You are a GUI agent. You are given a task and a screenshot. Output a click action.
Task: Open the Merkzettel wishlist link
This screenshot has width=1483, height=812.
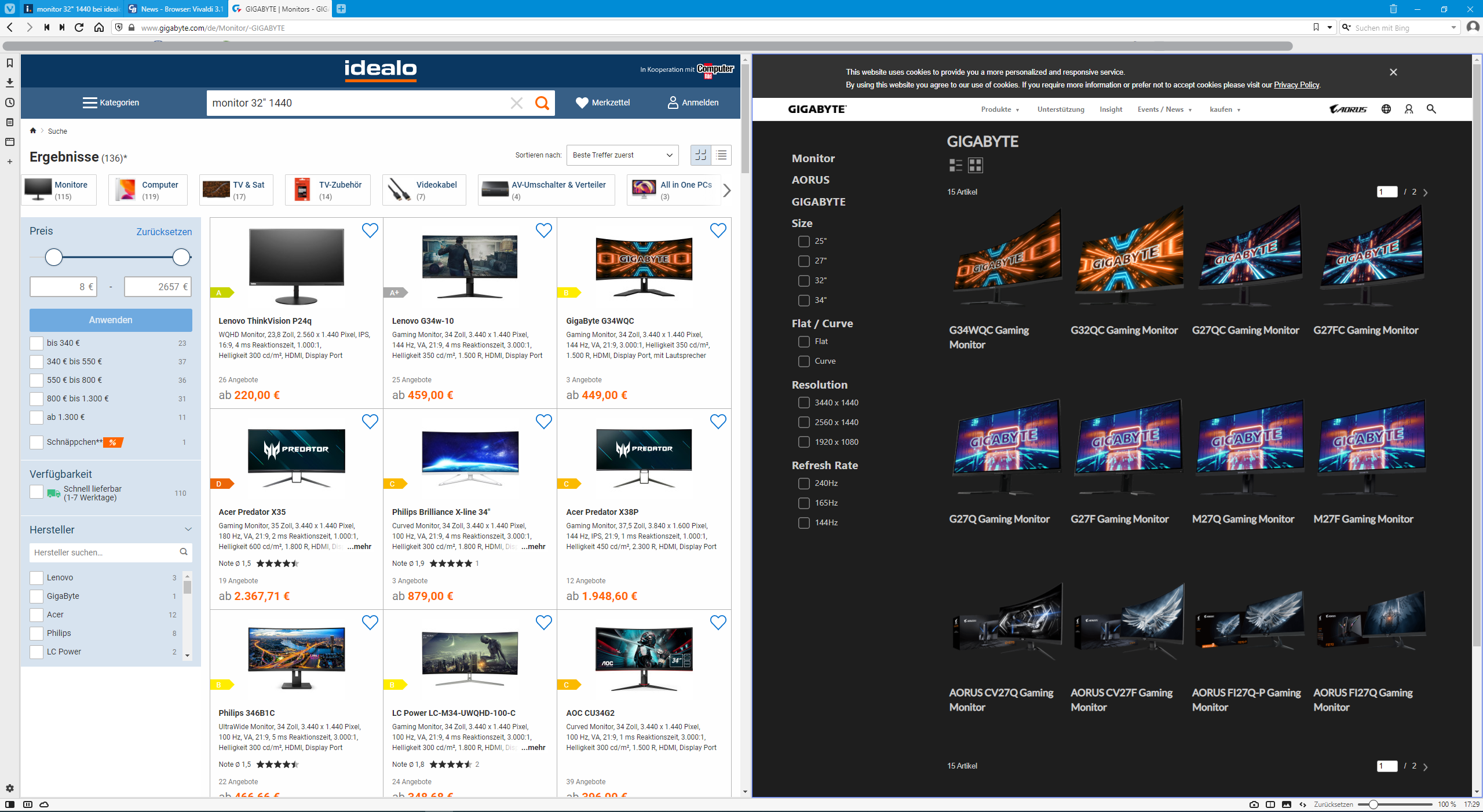coord(603,103)
